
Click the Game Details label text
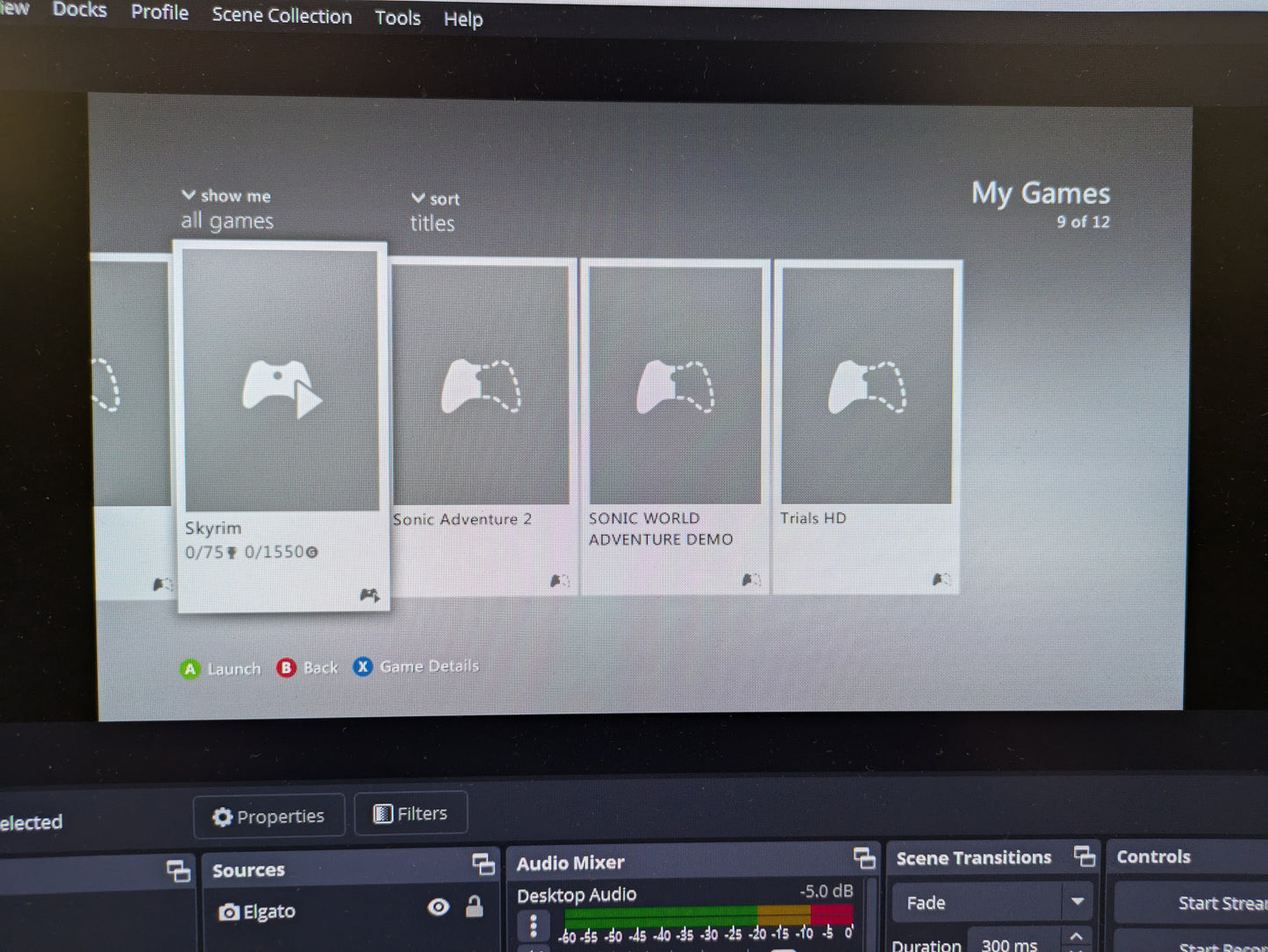pyautogui.click(x=429, y=666)
